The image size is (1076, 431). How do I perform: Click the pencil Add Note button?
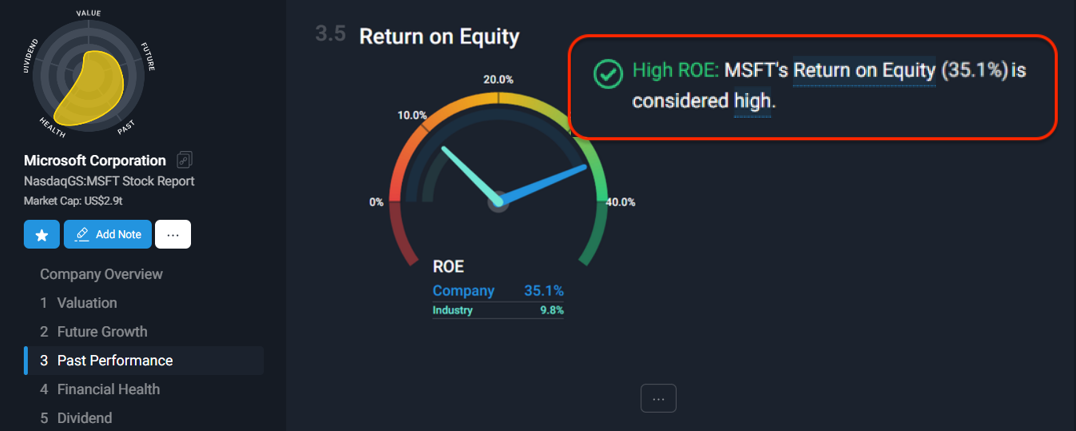(108, 234)
